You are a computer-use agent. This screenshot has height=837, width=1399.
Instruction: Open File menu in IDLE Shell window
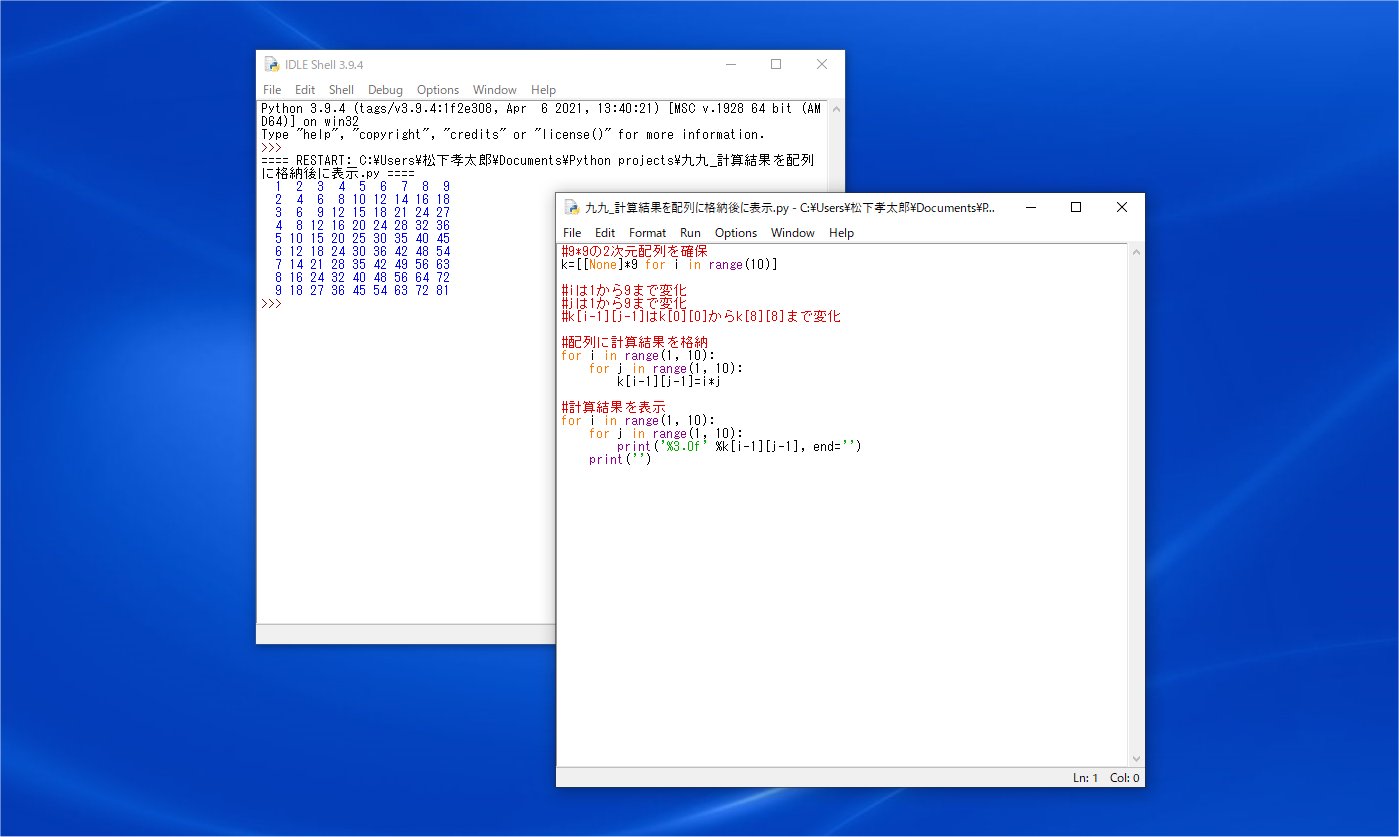coord(272,90)
